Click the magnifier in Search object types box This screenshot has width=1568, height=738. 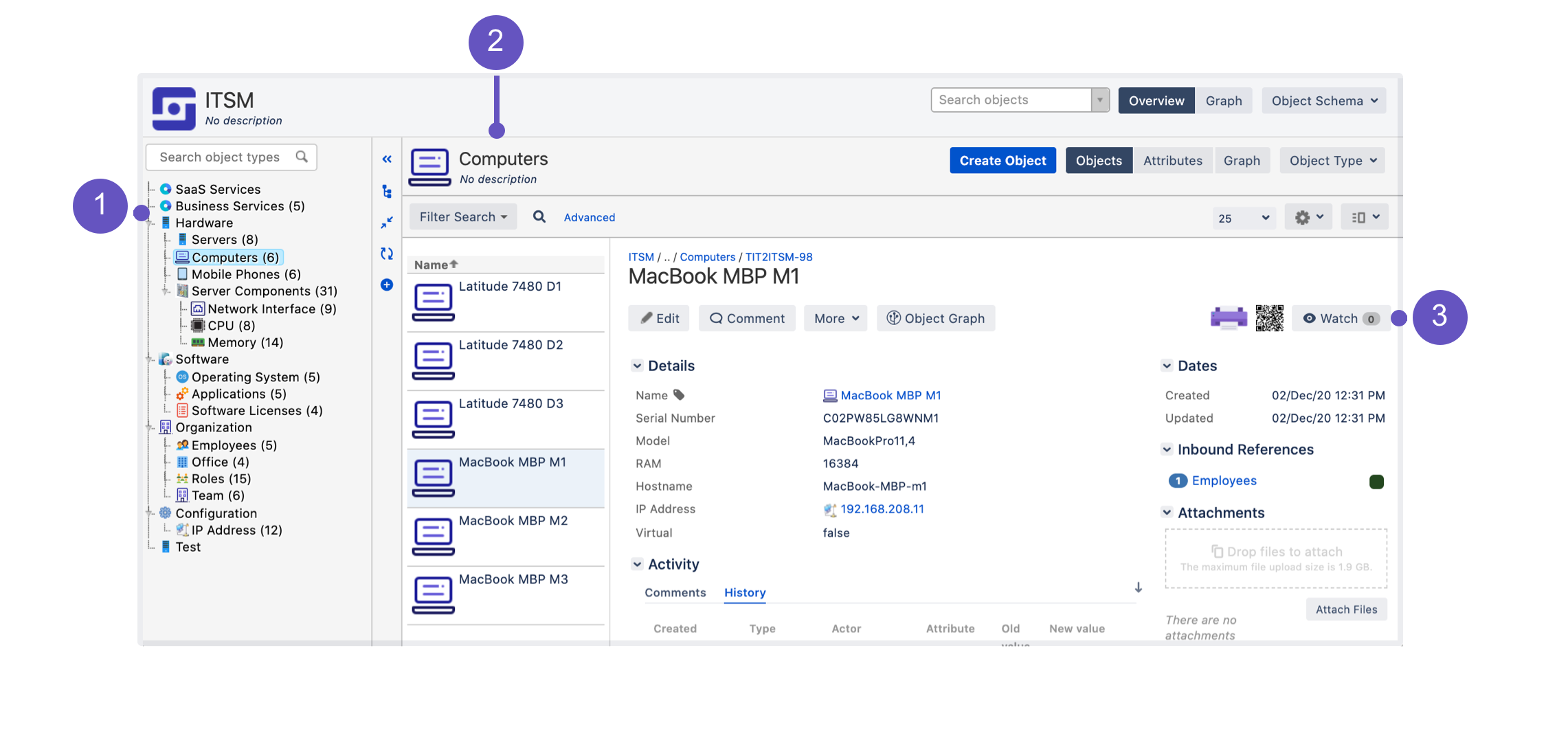[x=301, y=157]
